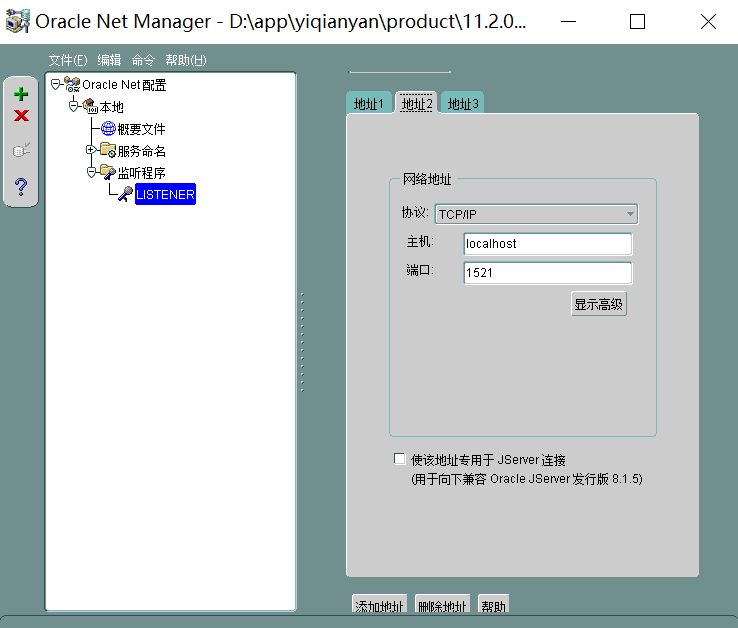Select the 本地 tree item label
Viewport: 738px width, 628px height.
click(112, 107)
